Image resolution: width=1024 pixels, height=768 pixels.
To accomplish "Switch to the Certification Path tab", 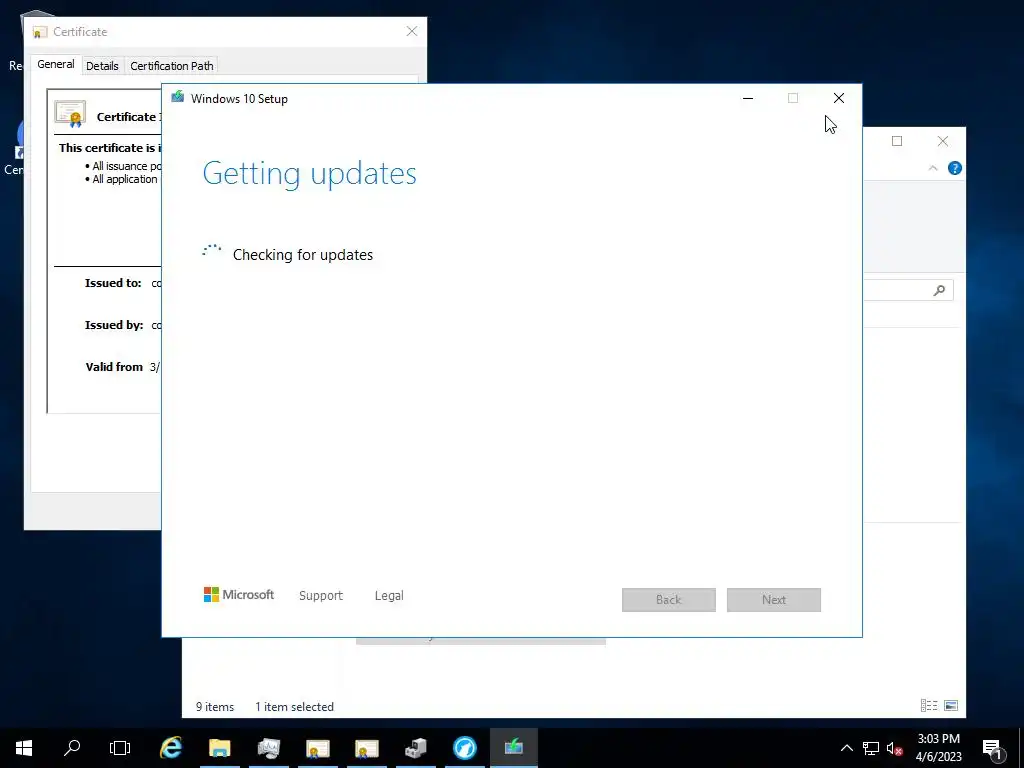I will 172,66.
